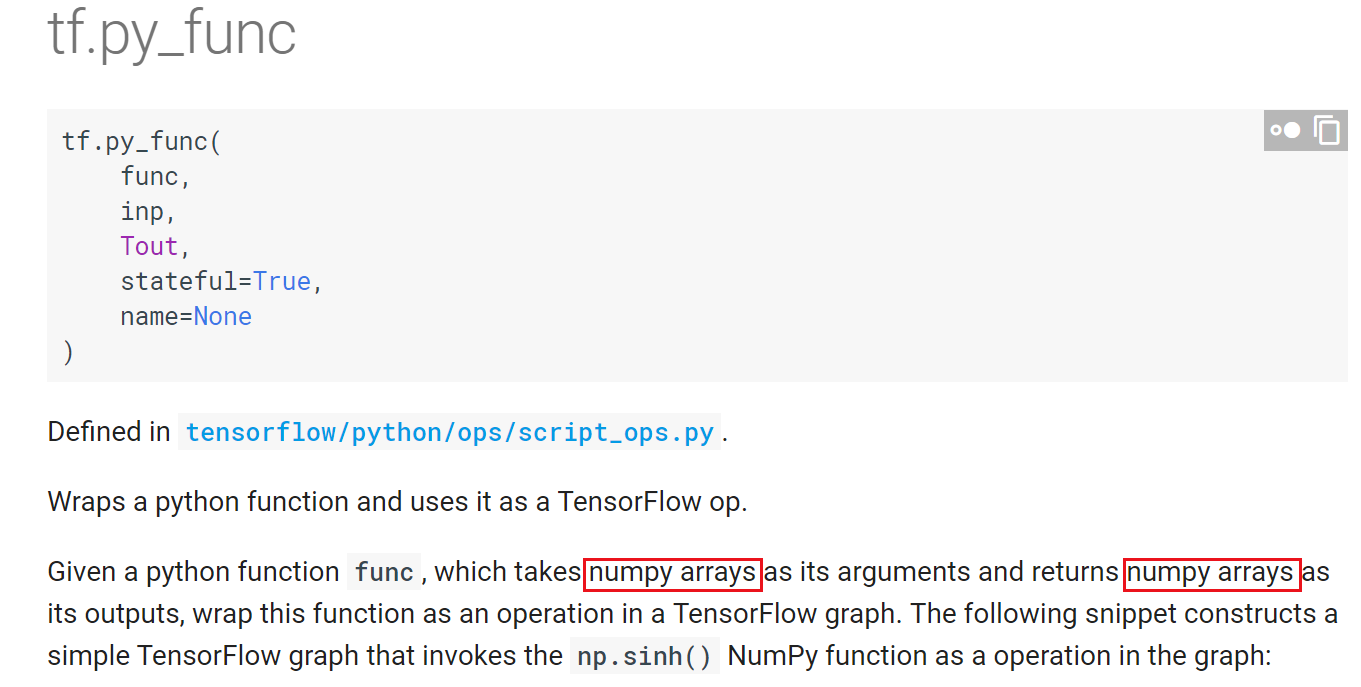The image size is (1361, 687).
Task: Open the tensorflow/python/ops/script_ops.py source link
Action: click(x=449, y=432)
